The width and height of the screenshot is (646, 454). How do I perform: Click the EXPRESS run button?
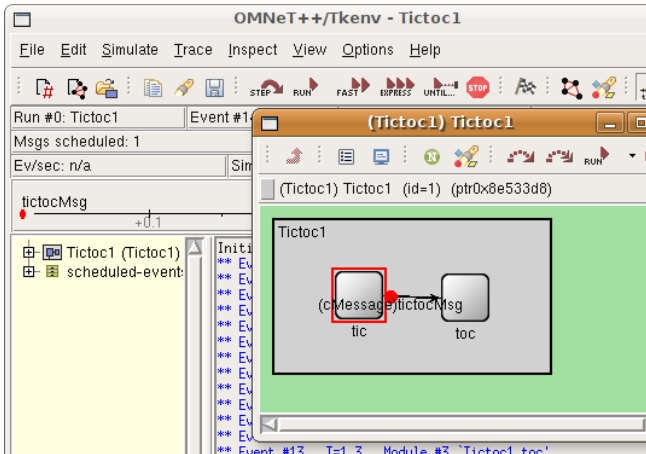pyautogui.click(x=396, y=88)
